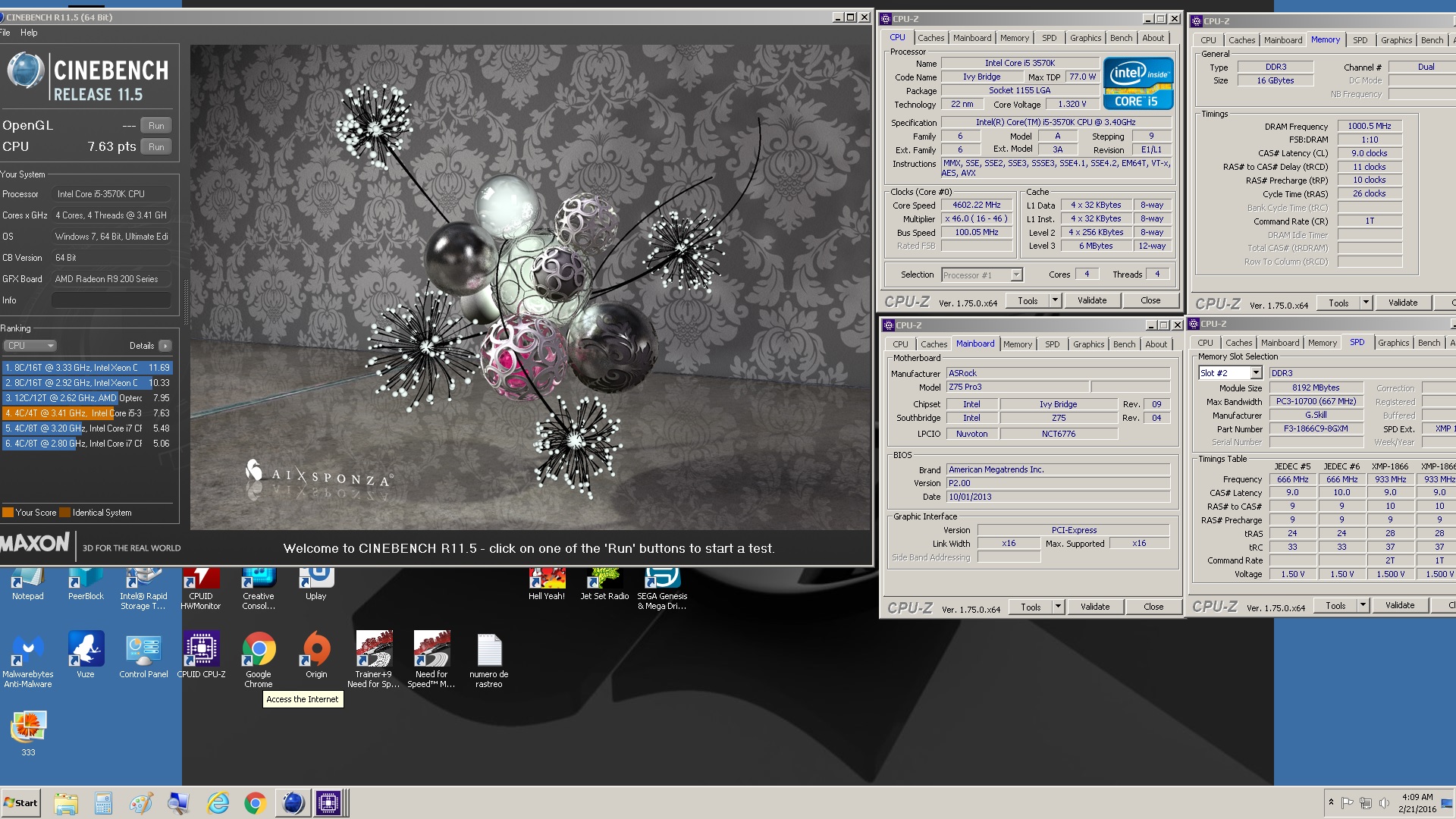Open Caches tab in SPD CPU-Z window
The image size is (1456, 819).
(1238, 343)
